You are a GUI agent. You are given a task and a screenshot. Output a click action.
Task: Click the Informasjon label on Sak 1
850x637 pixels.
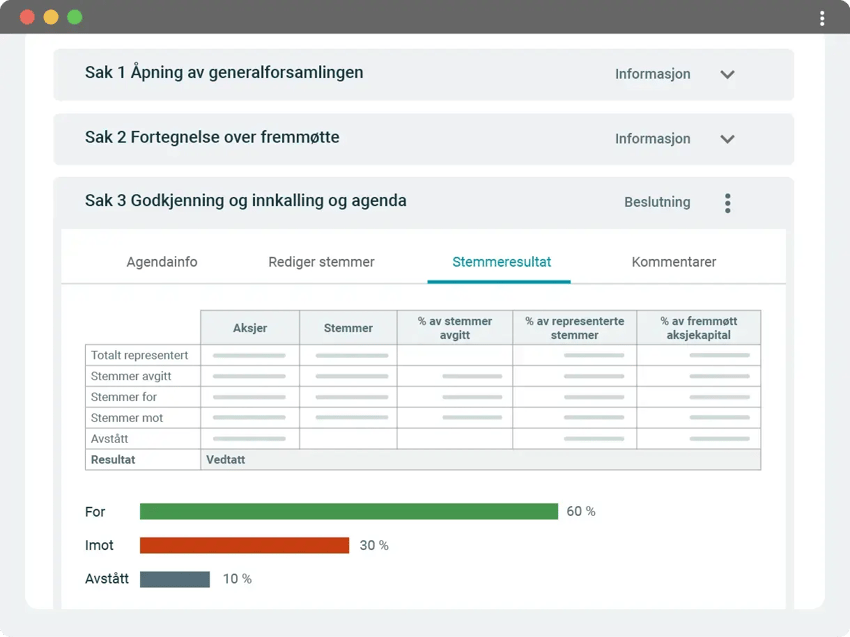click(653, 74)
